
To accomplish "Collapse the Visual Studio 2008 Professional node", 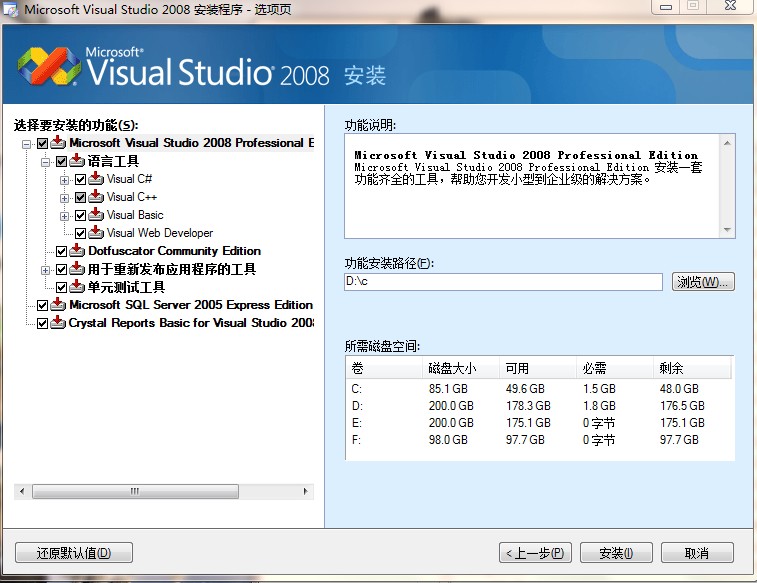I will pyautogui.click(x=27, y=144).
